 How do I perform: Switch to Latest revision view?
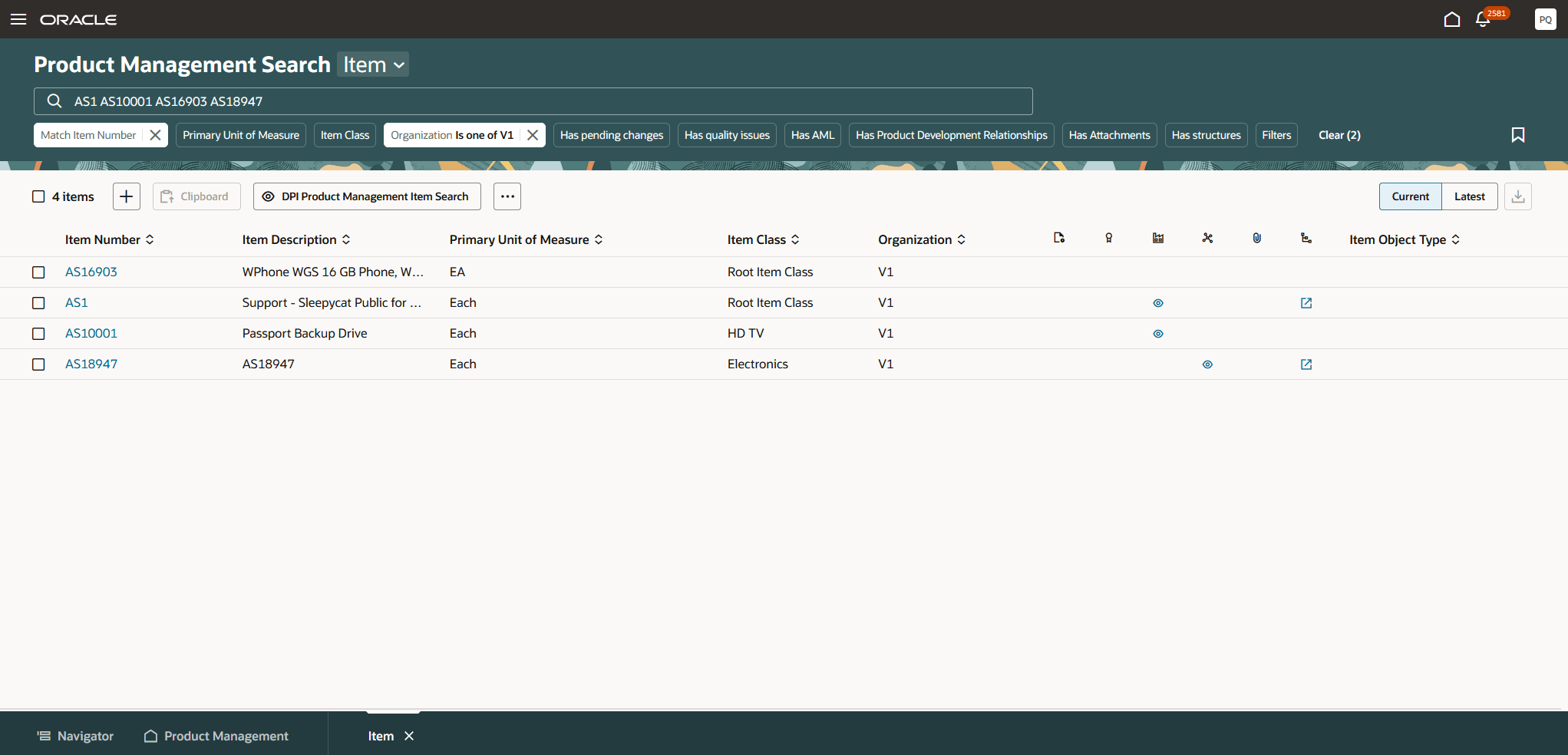click(1470, 196)
